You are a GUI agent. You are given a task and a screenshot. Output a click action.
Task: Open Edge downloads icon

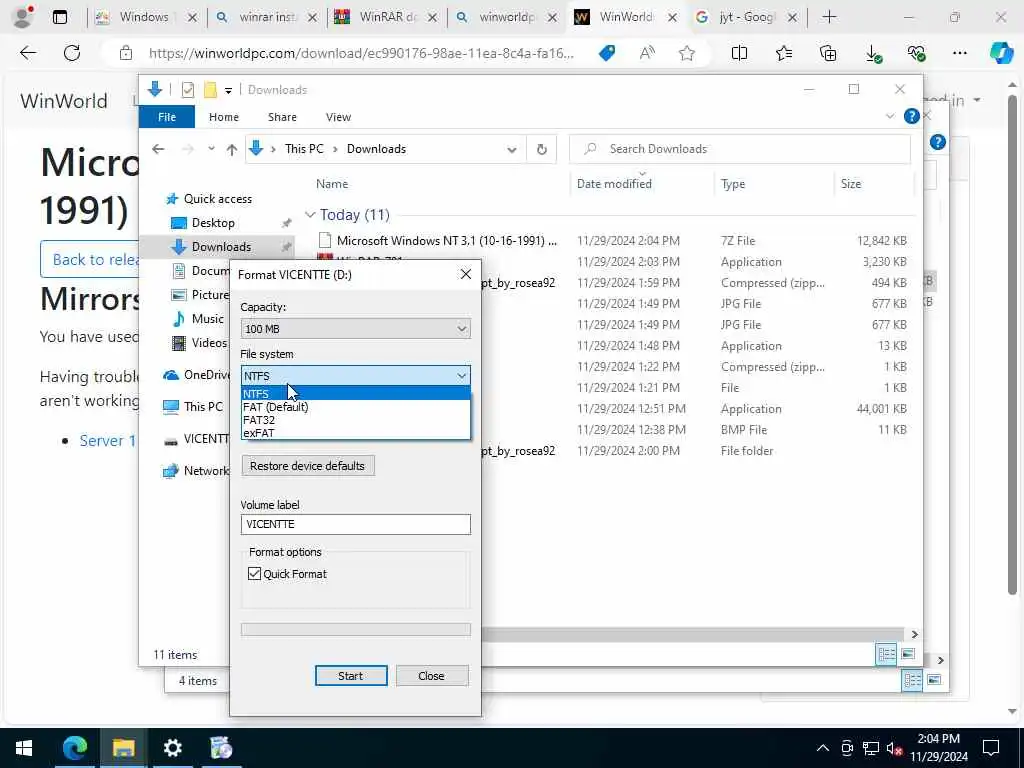pos(873,54)
